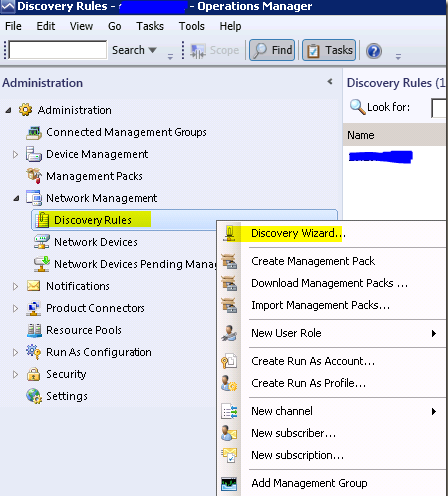
Task: Expand the Run As Configuration node
Action: click(x=15, y=352)
